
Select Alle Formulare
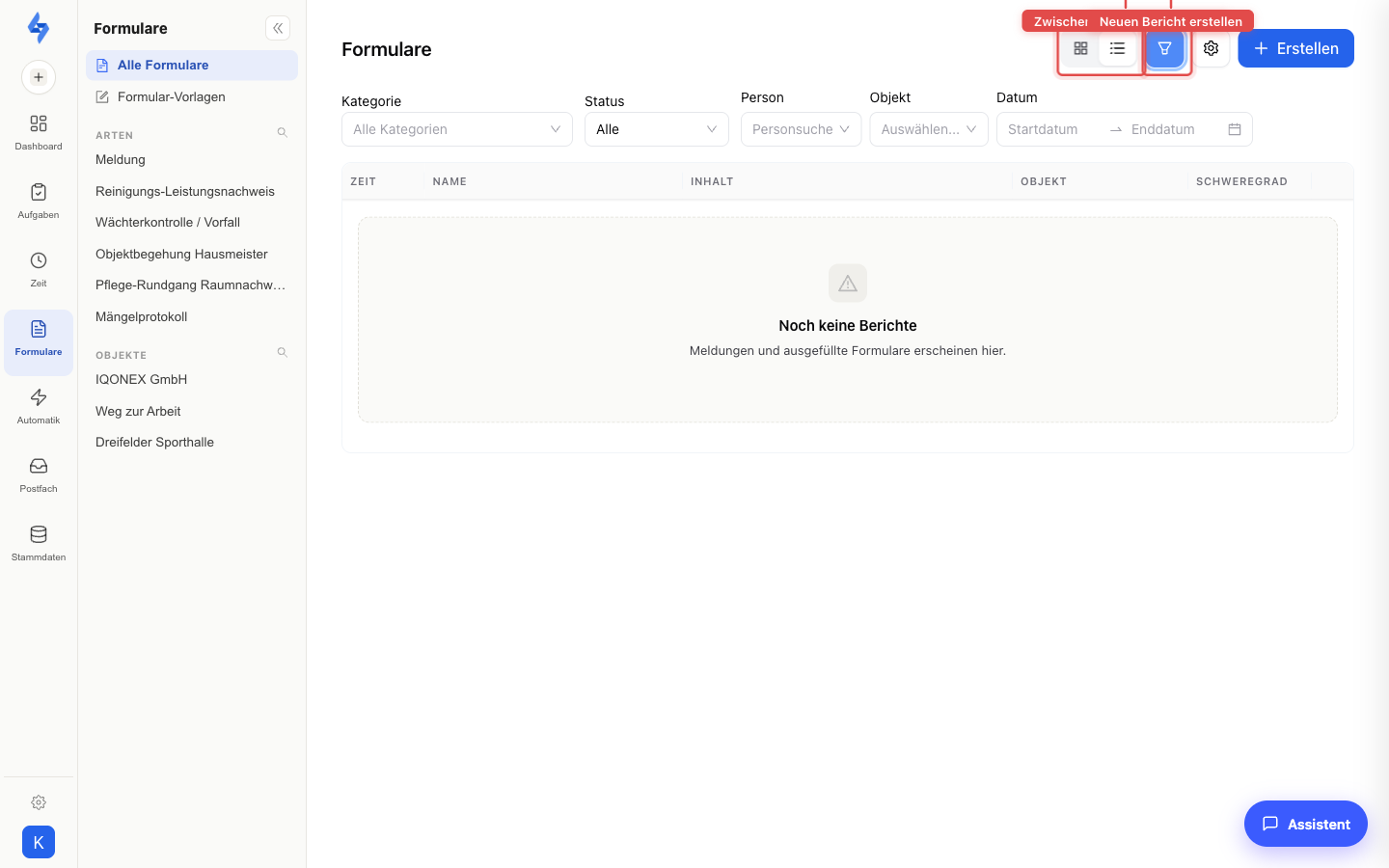click(192, 65)
